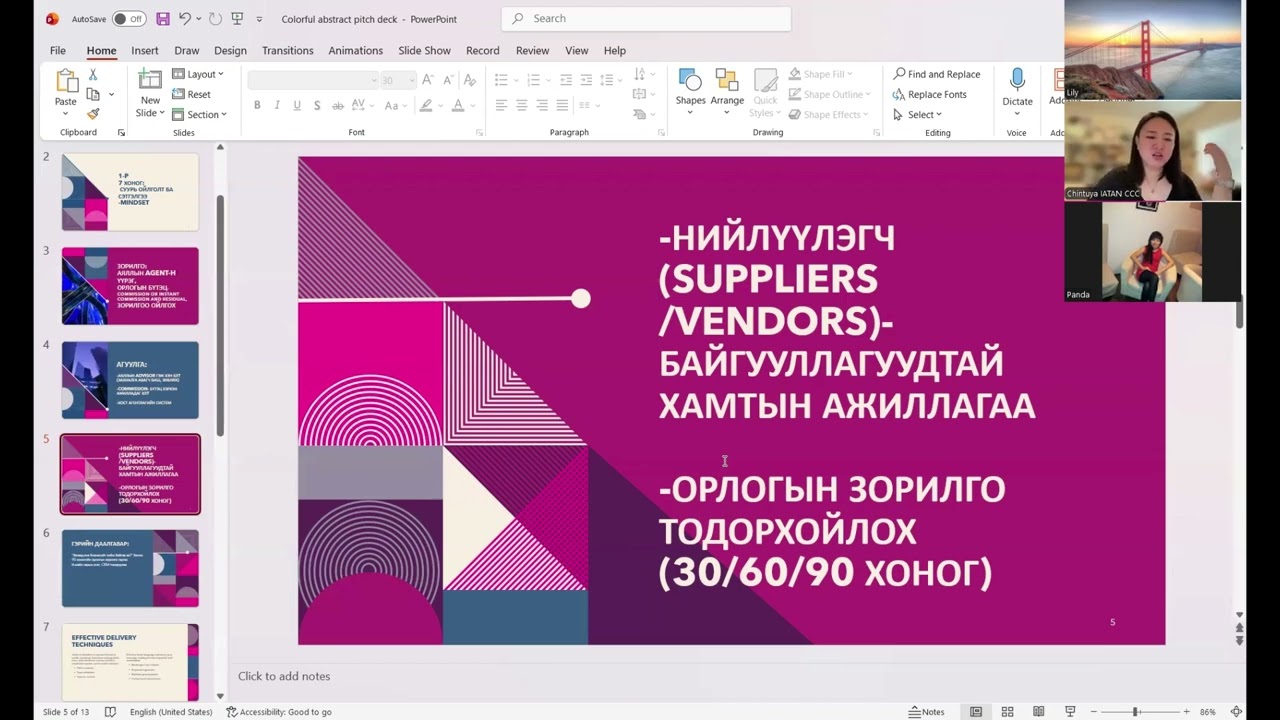1280x720 pixels.
Task: Start Slide Show icon in status bar
Action: tap(1070, 712)
